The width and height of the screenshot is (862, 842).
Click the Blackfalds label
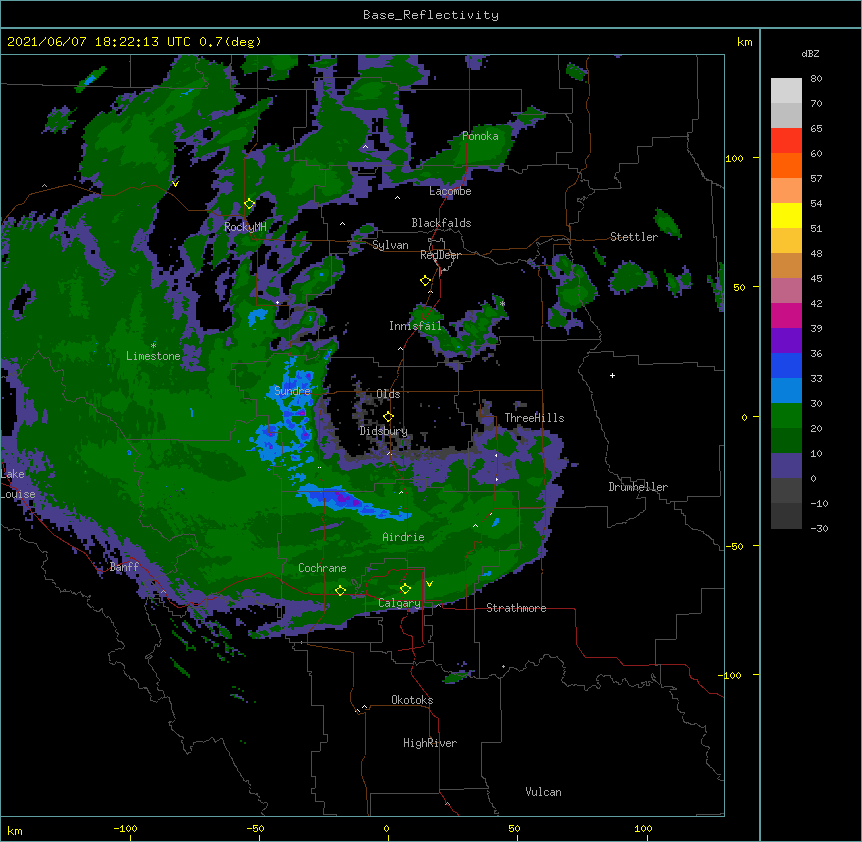pyautogui.click(x=441, y=223)
